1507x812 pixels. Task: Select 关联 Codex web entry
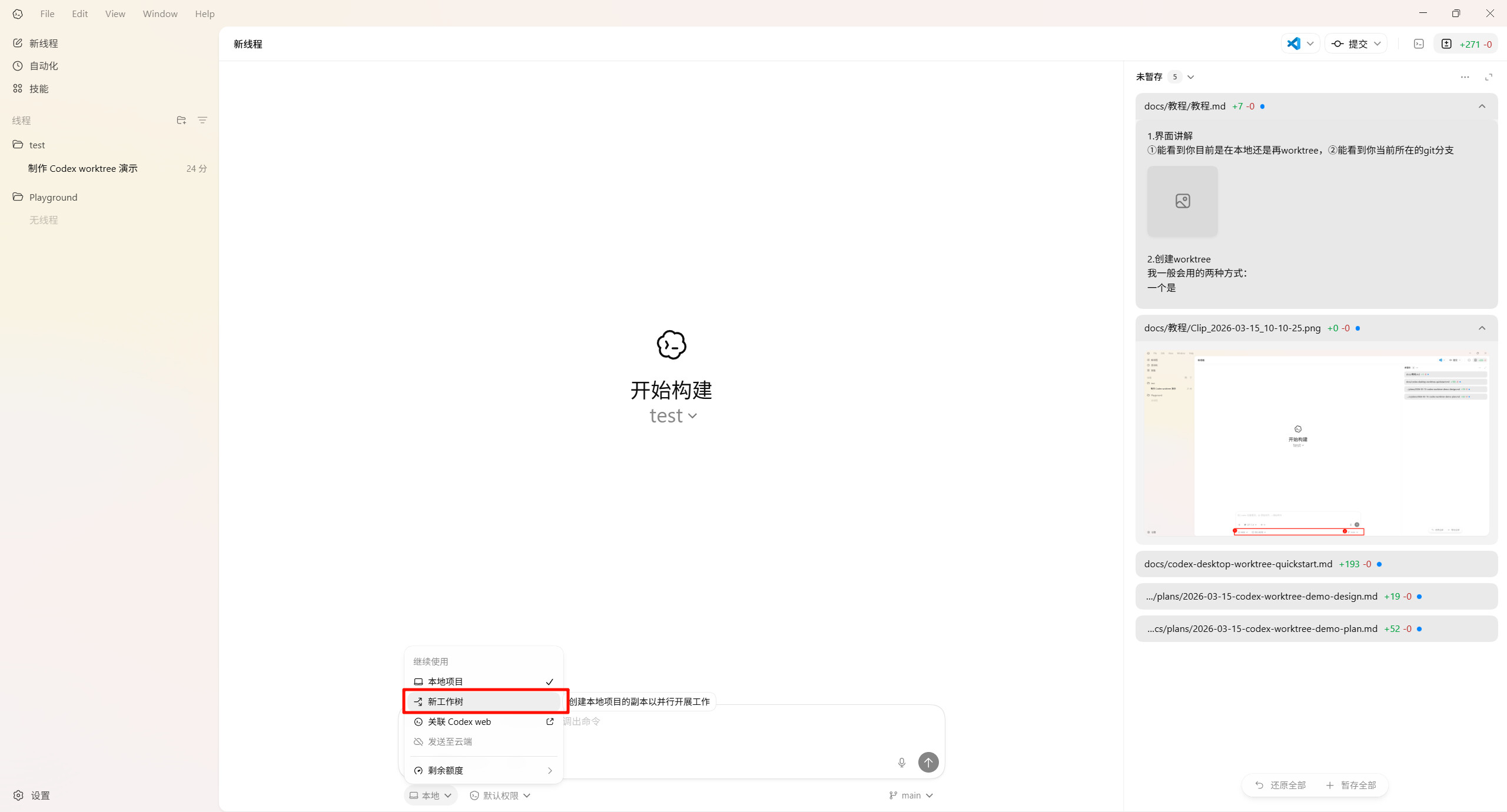[483, 721]
